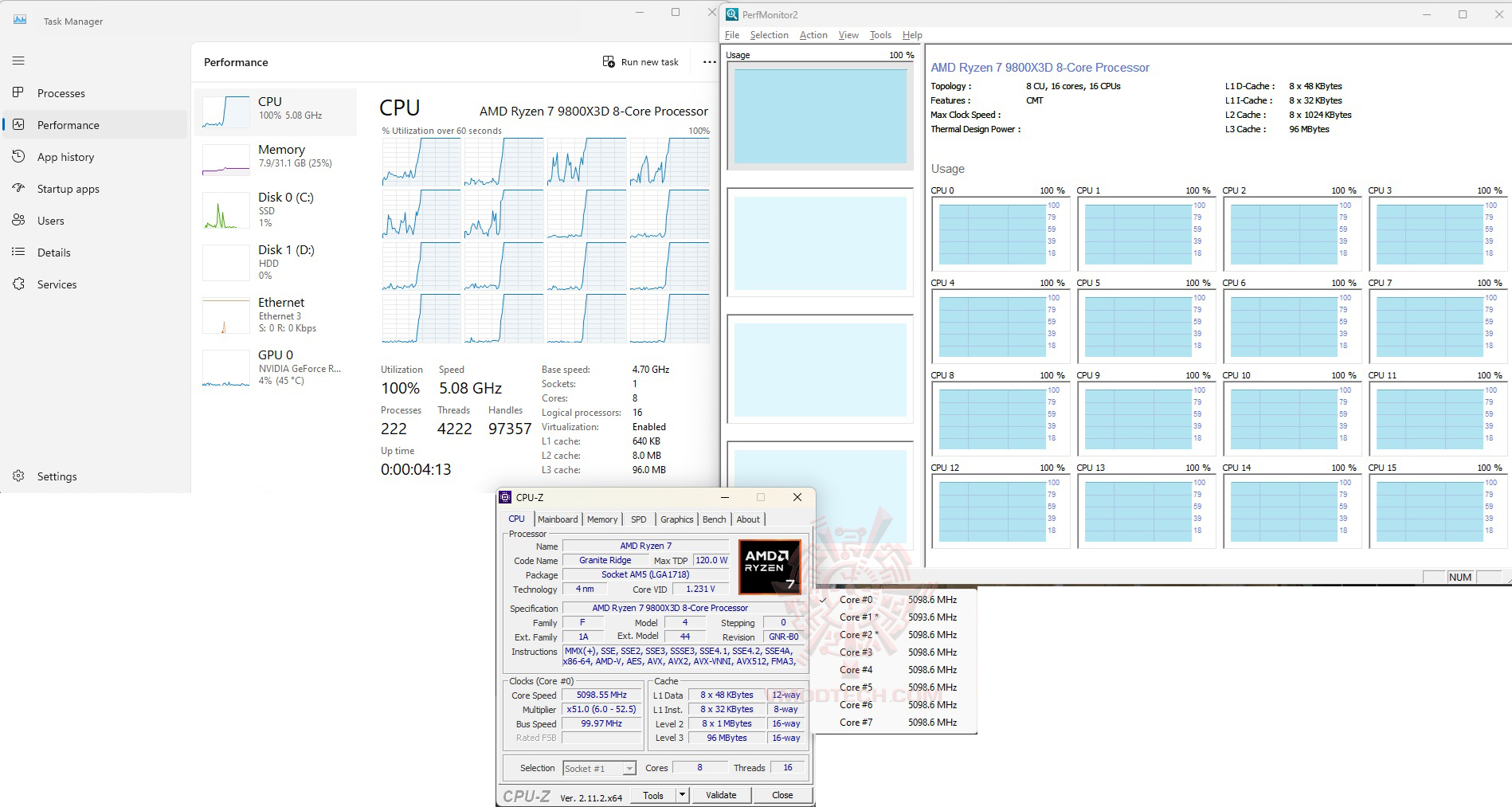Click the CPU 10 usage graph in PerfMonitor2
1512x807 pixels.
click(1292, 419)
